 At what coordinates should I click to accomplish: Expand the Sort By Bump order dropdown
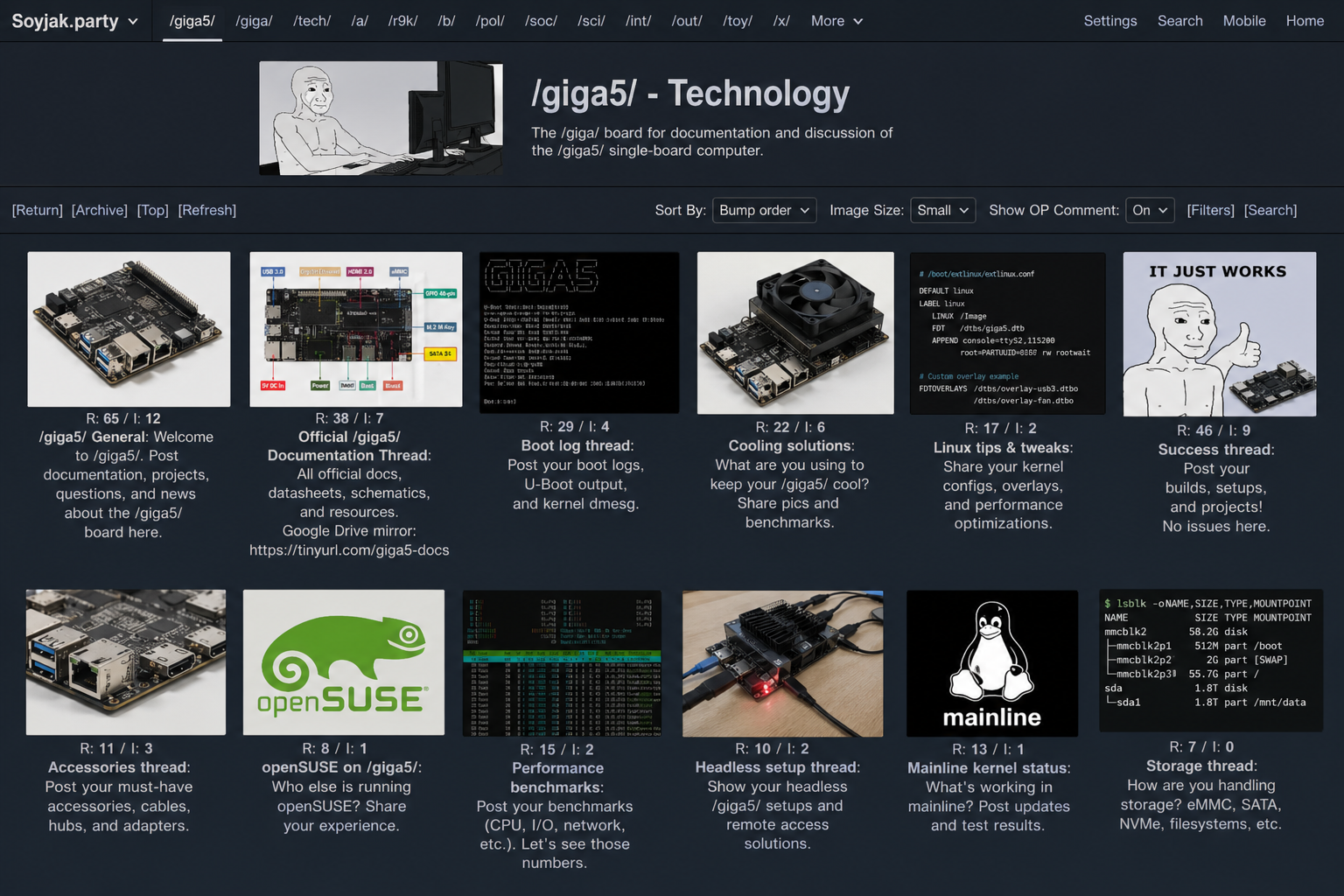click(x=764, y=210)
